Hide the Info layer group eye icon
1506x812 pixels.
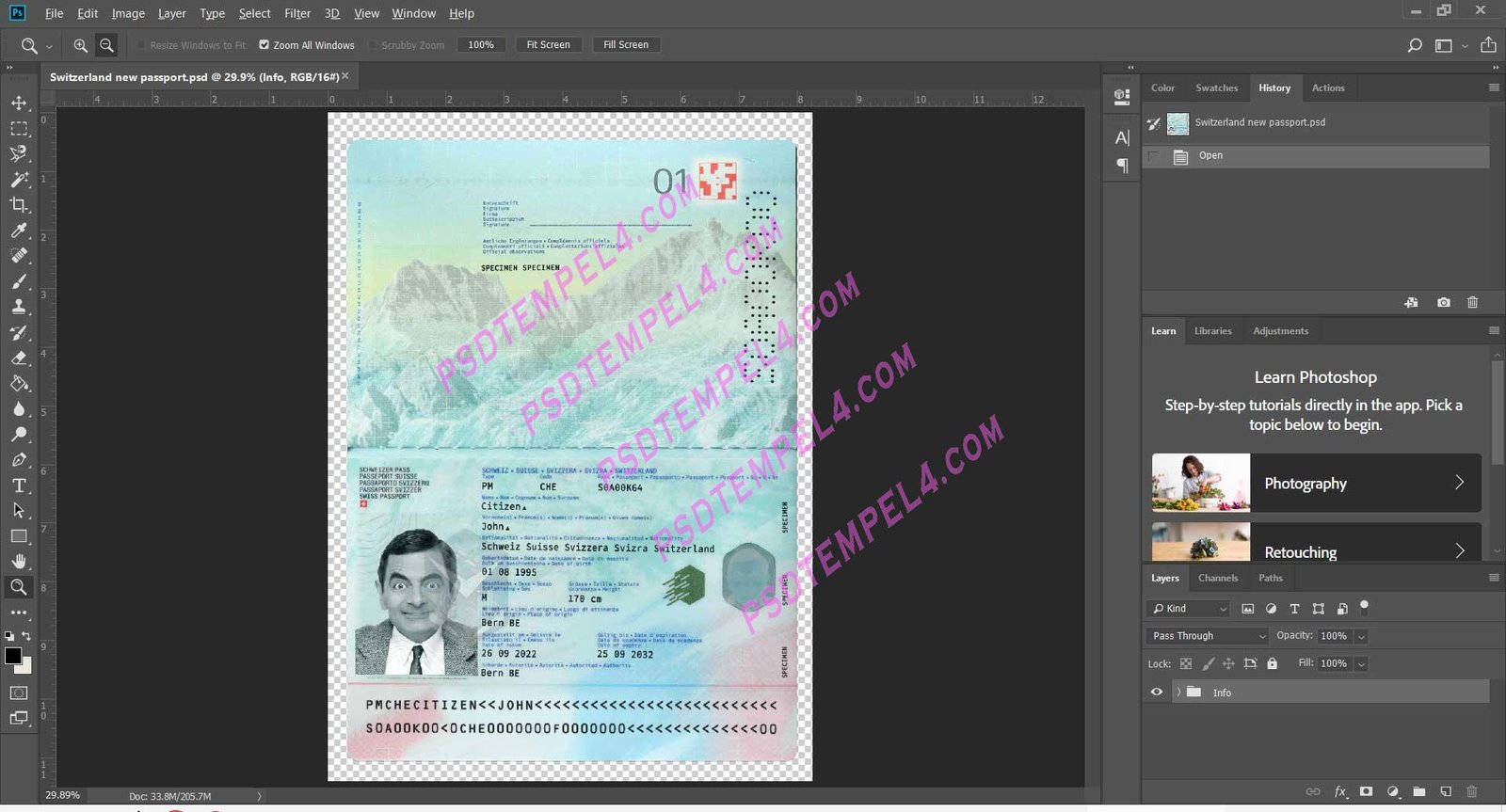(1157, 692)
